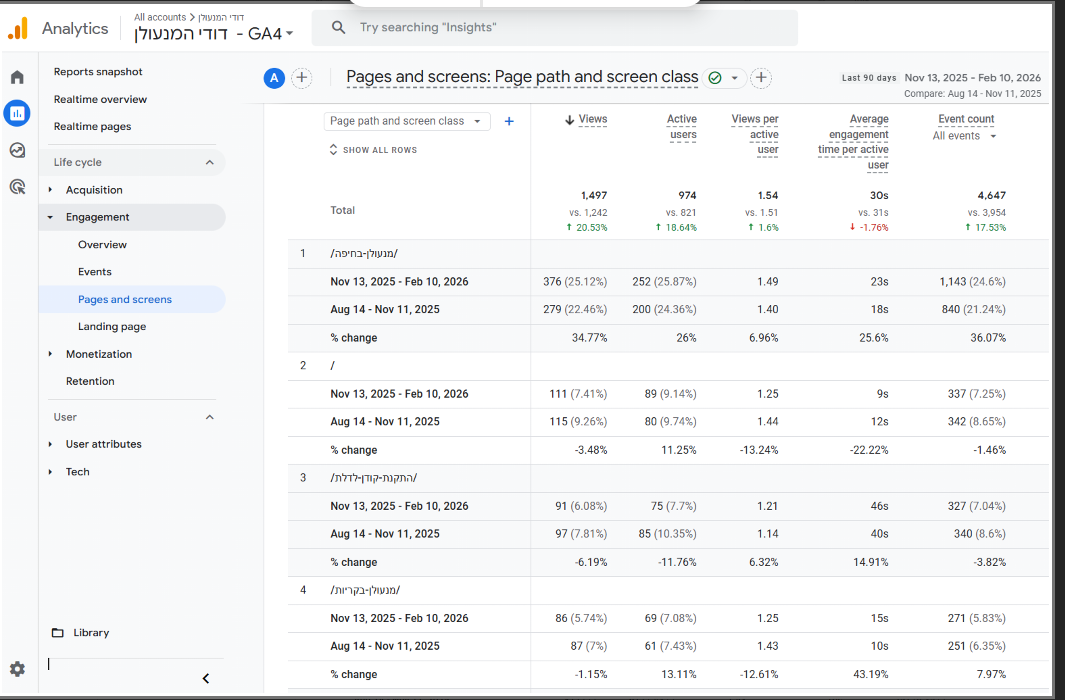Click the add comparison plus icon

coord(301,78)
